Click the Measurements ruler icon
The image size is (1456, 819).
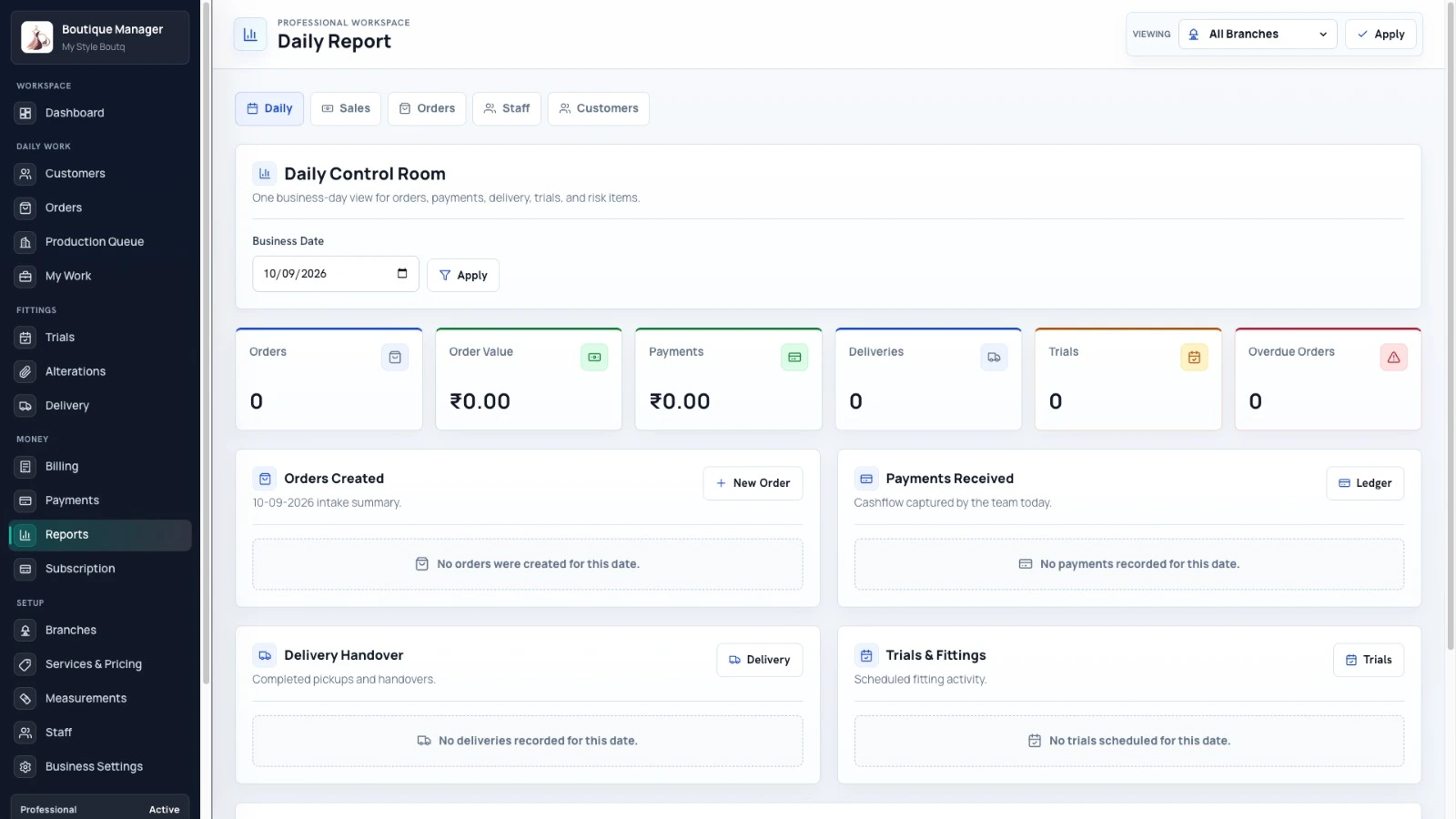[x=25, y=699]
